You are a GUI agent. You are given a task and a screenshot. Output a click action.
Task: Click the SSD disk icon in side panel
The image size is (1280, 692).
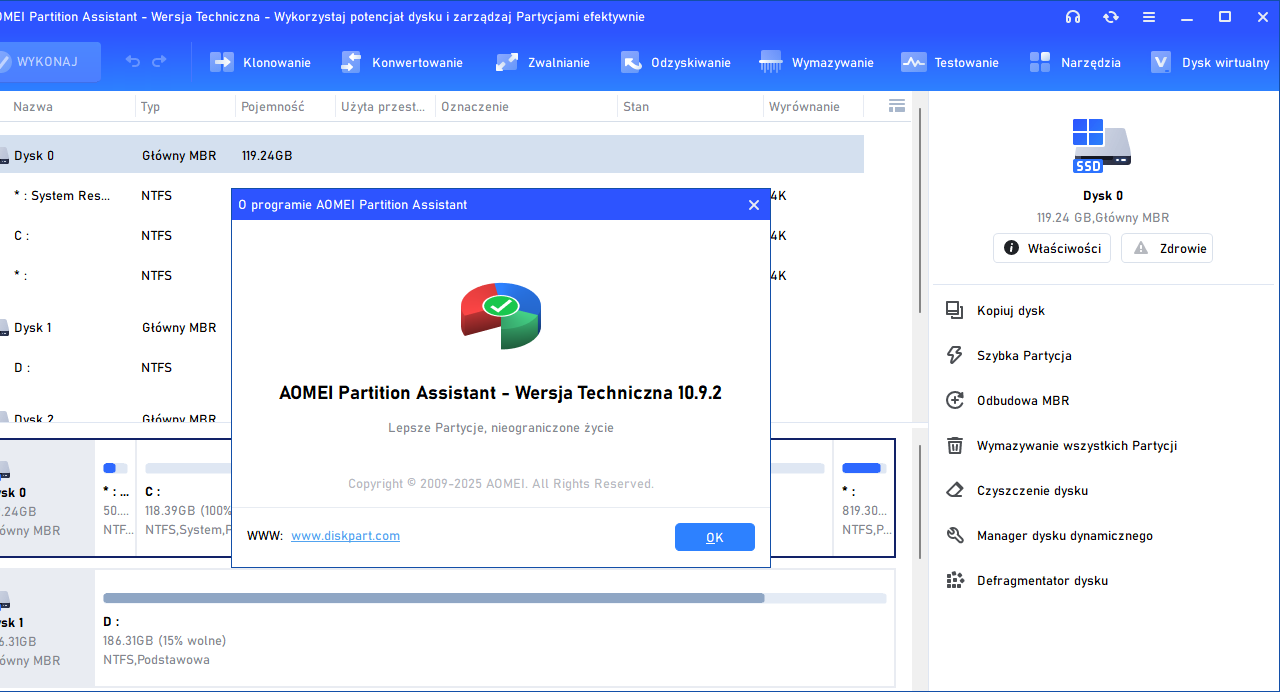click(1102, 144)
